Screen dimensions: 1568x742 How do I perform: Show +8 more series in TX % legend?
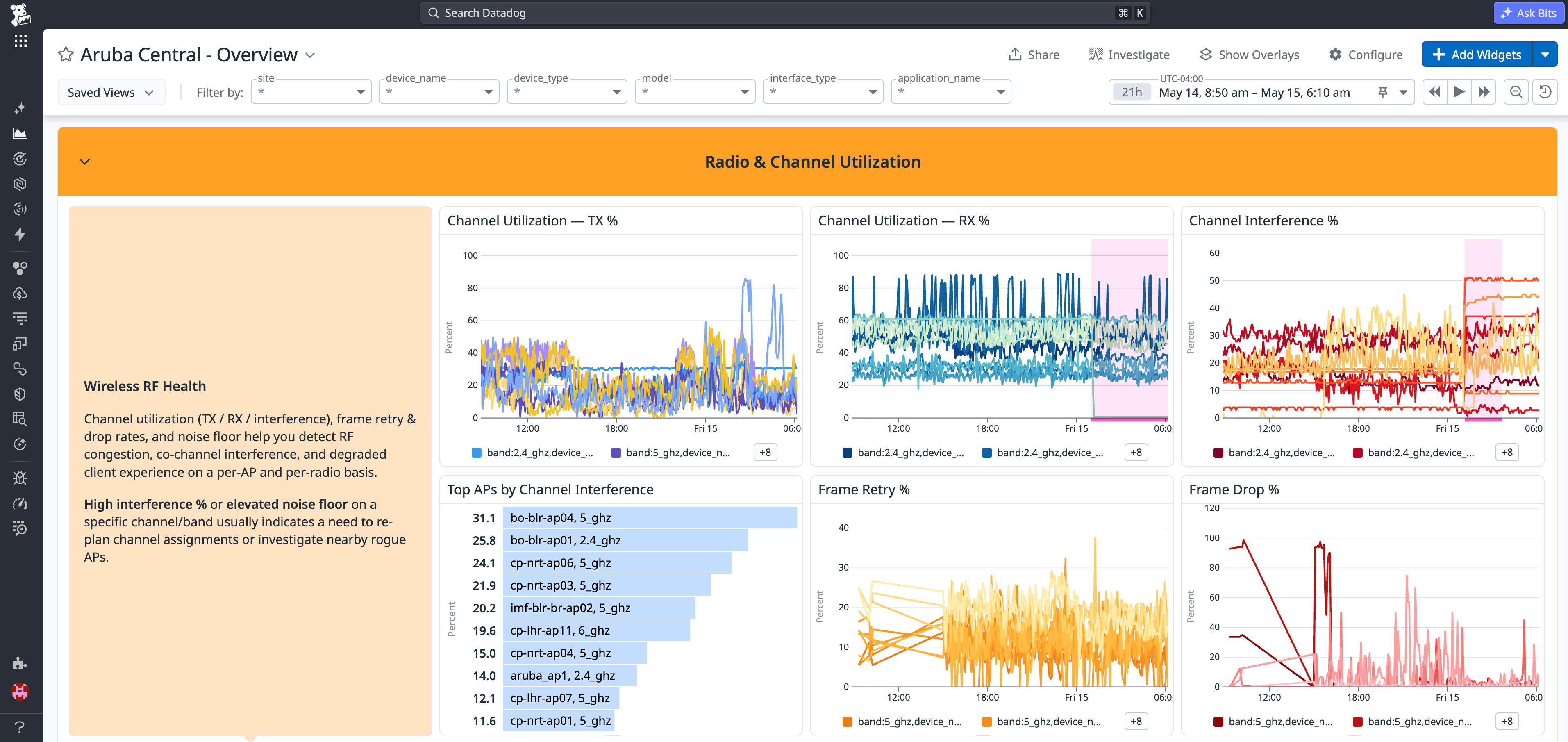(765, 452)
